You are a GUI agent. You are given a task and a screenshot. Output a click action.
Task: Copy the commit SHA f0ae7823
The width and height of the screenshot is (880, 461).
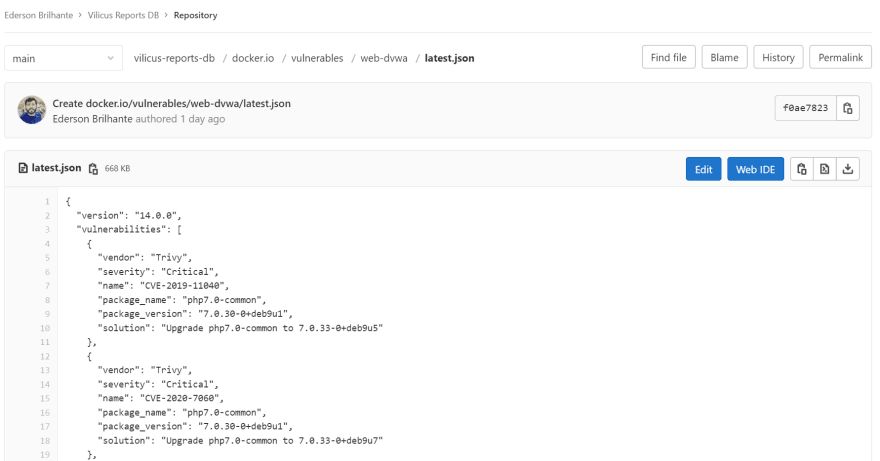pos(847,110)
